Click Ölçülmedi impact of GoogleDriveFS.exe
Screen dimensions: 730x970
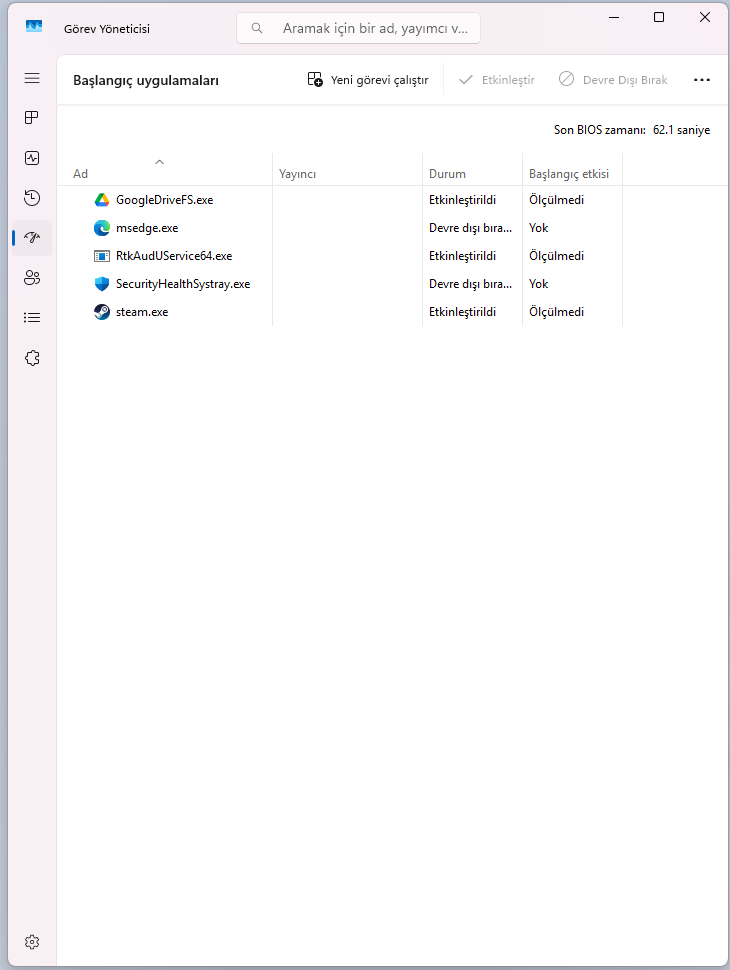556,200
